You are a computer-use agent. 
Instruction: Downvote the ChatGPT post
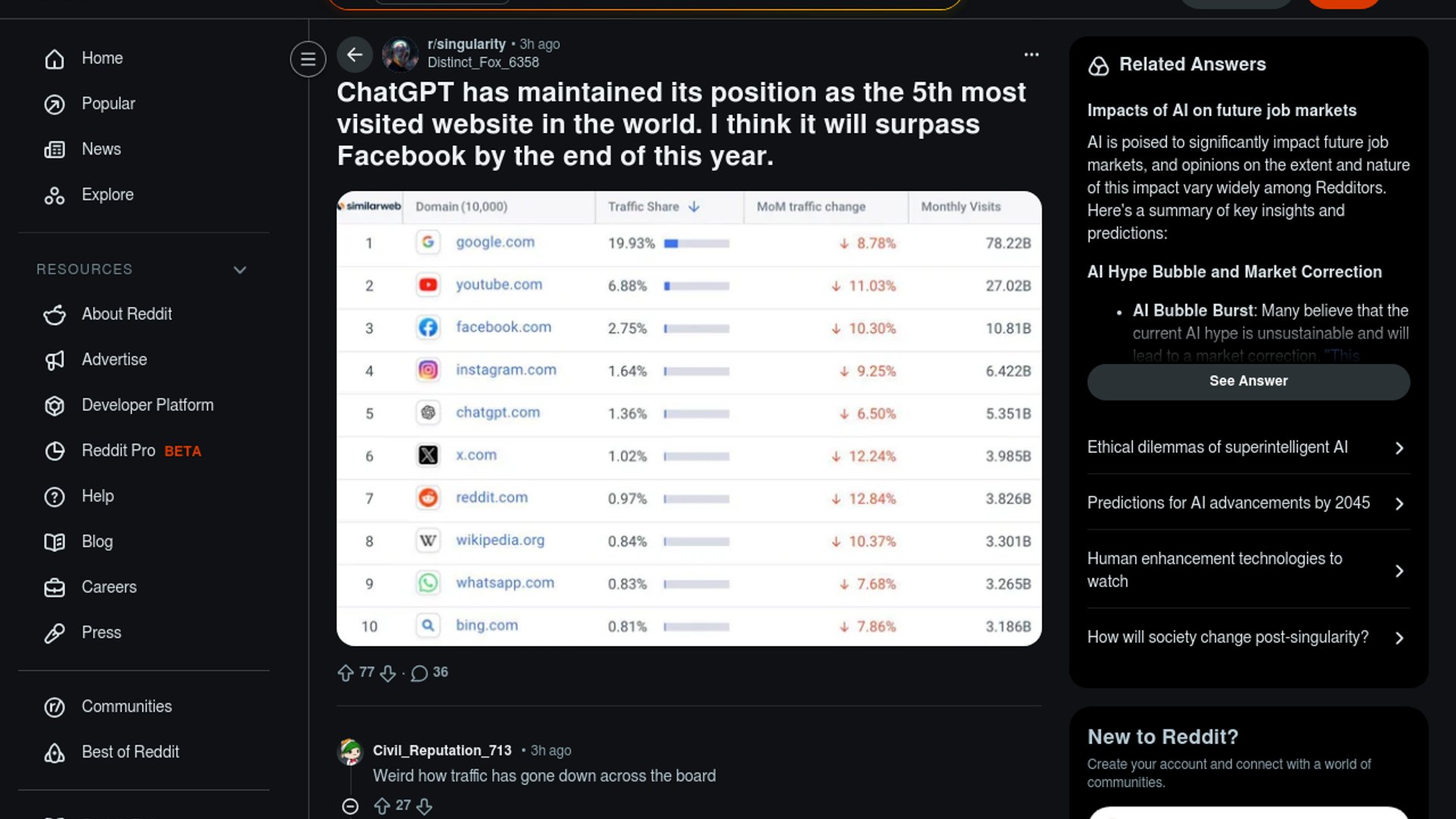tap(388, 673)
